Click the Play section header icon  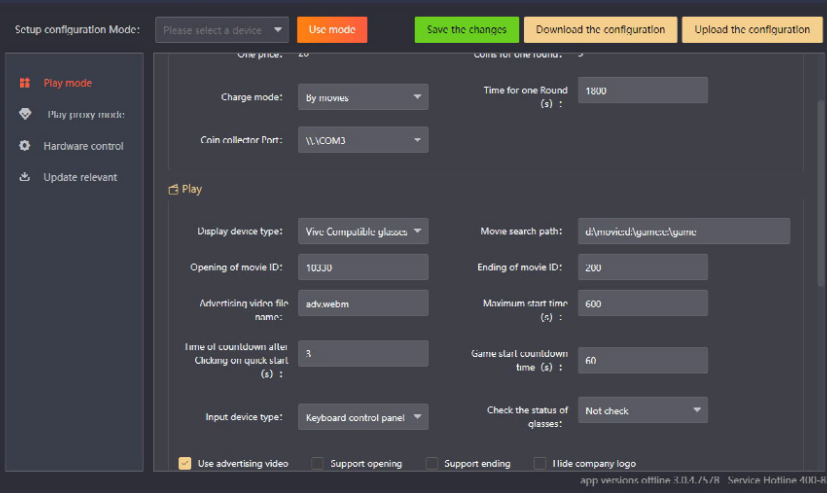click(x=173, y=189)
